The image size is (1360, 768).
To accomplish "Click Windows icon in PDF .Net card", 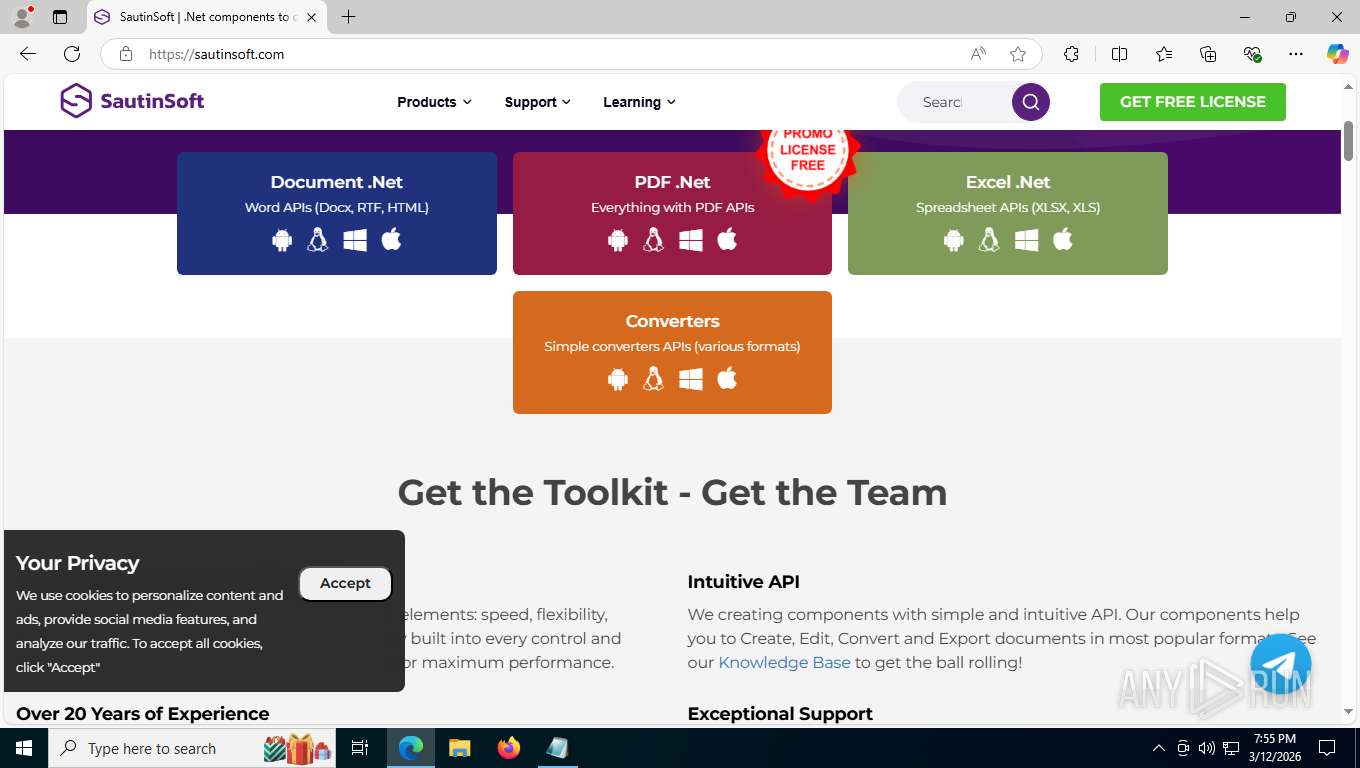I will tap(691, 240).
